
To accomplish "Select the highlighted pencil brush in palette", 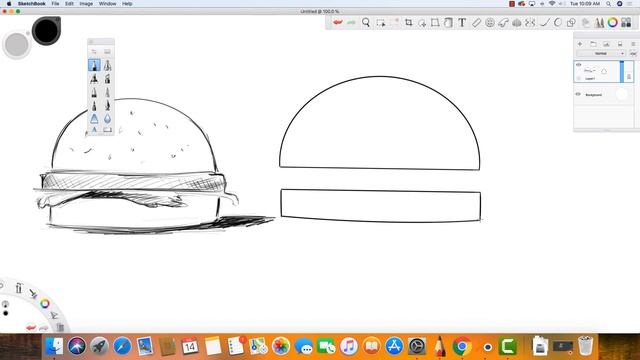I will 94,65.
